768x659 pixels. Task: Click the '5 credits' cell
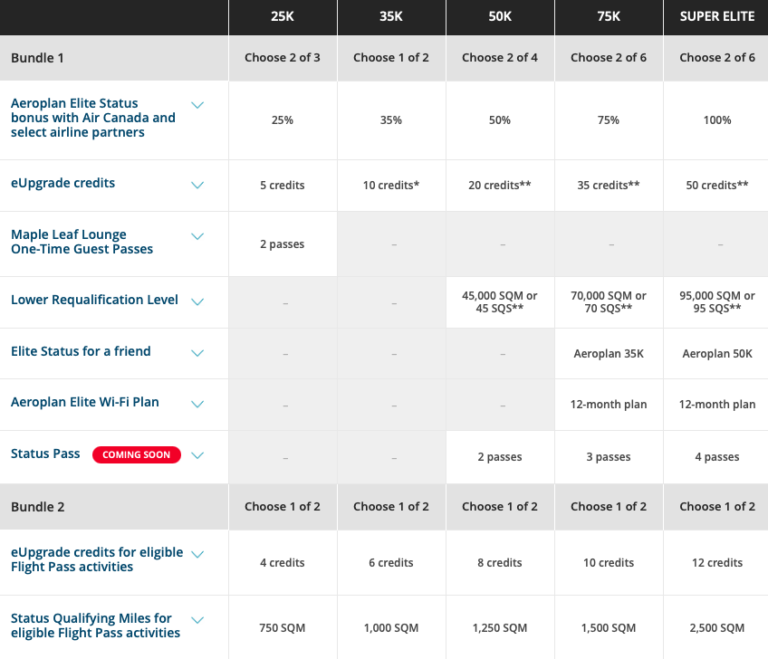(283, 185)
